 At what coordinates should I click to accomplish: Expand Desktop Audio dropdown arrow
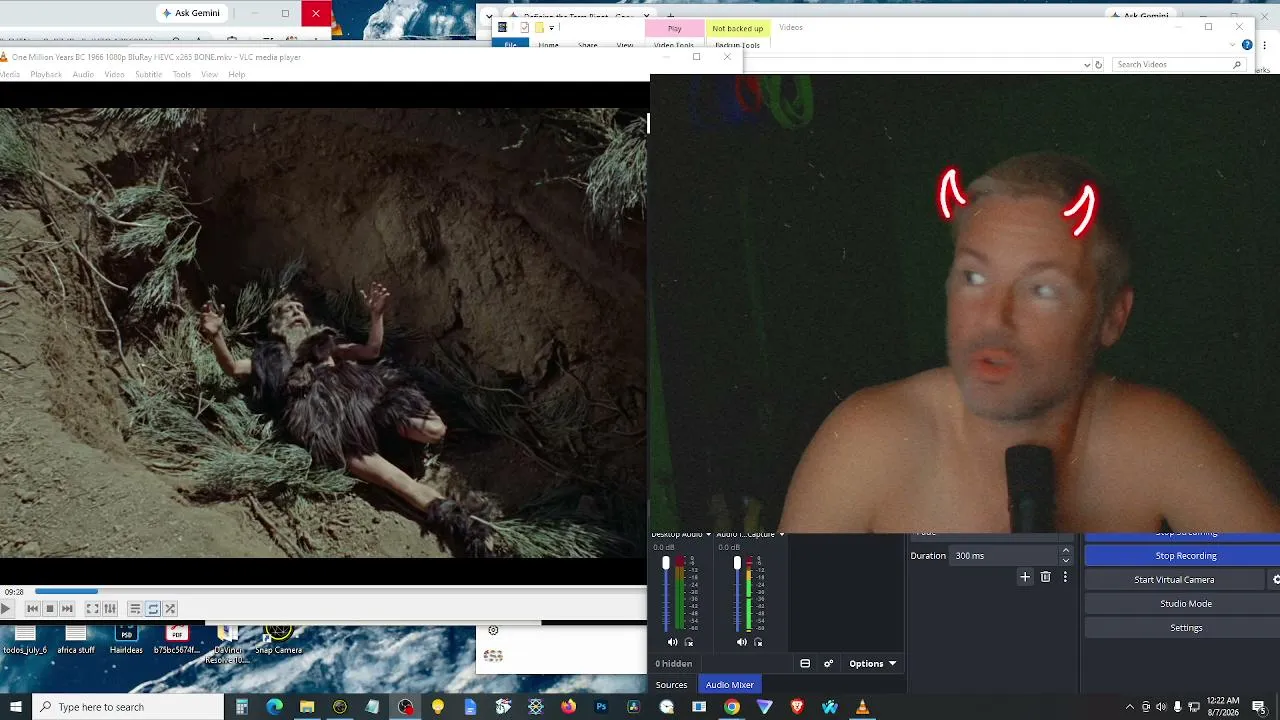click(x=708, y=535)
